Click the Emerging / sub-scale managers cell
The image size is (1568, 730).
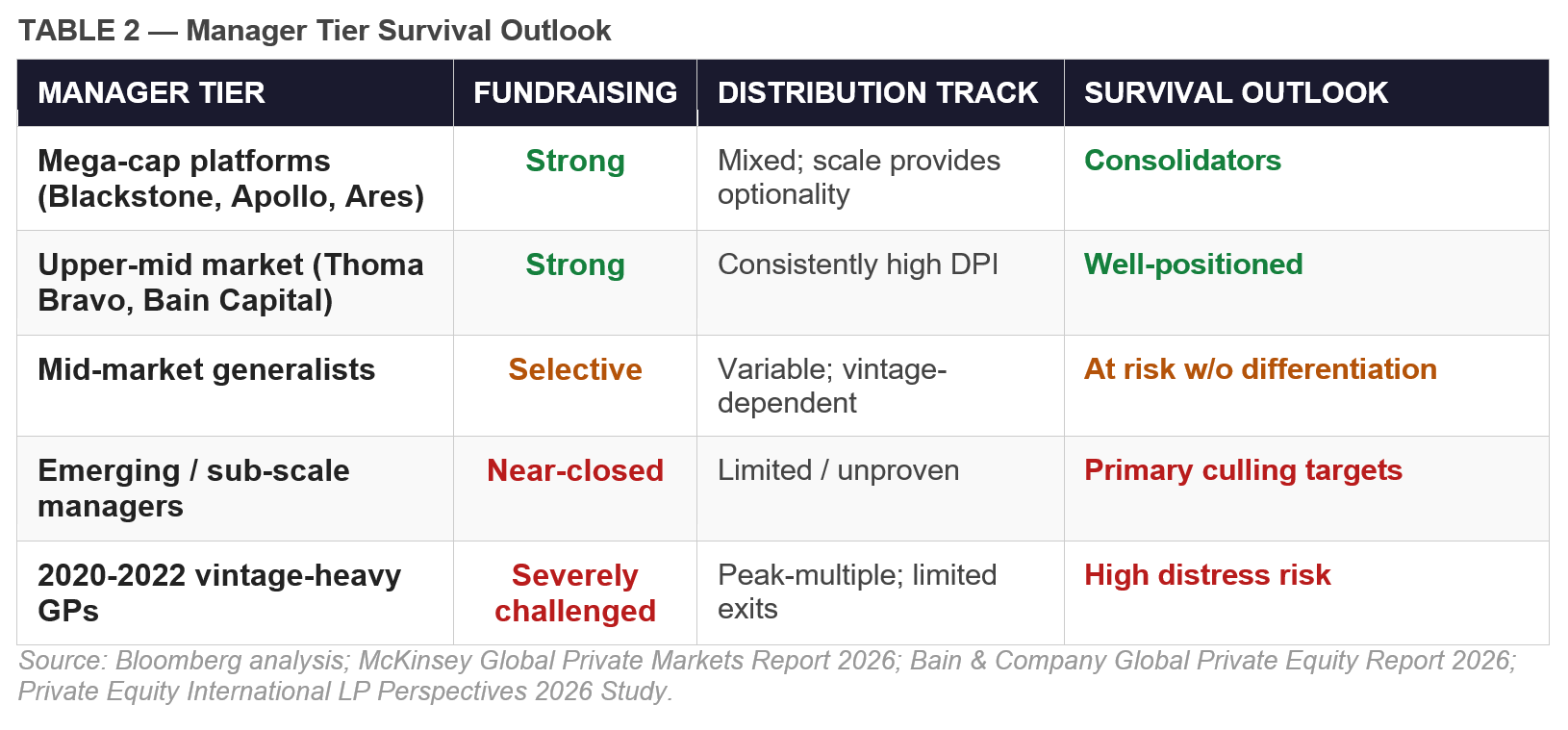click(193, 488)
